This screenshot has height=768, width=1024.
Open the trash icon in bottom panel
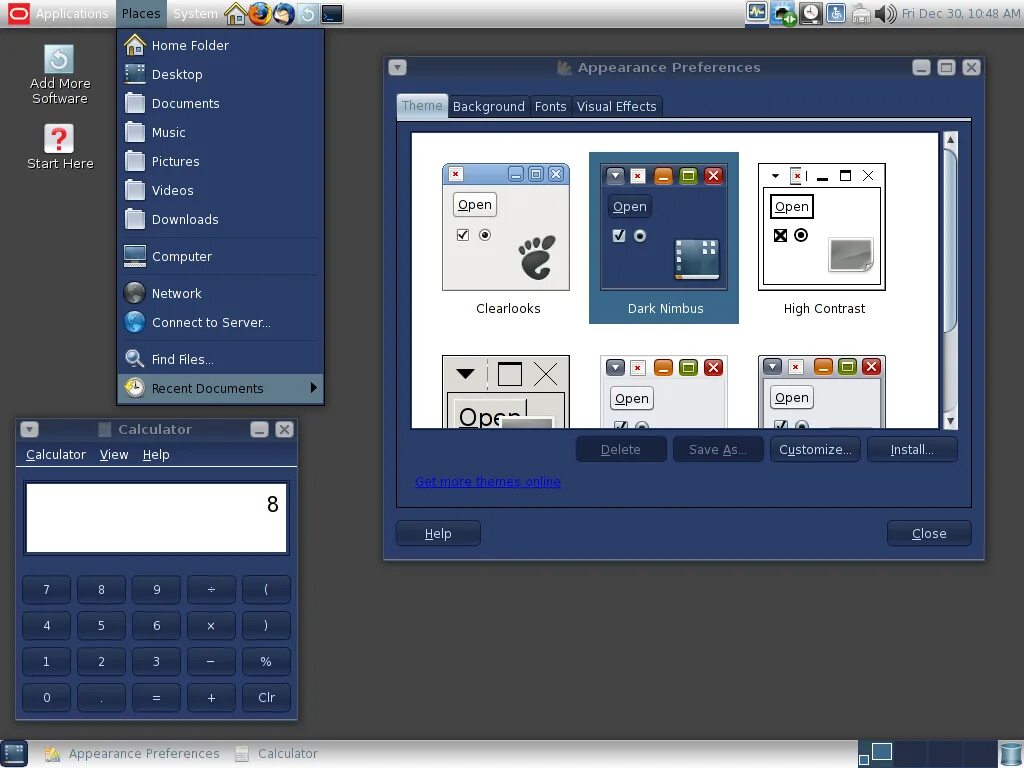(x=1010, y=754)
